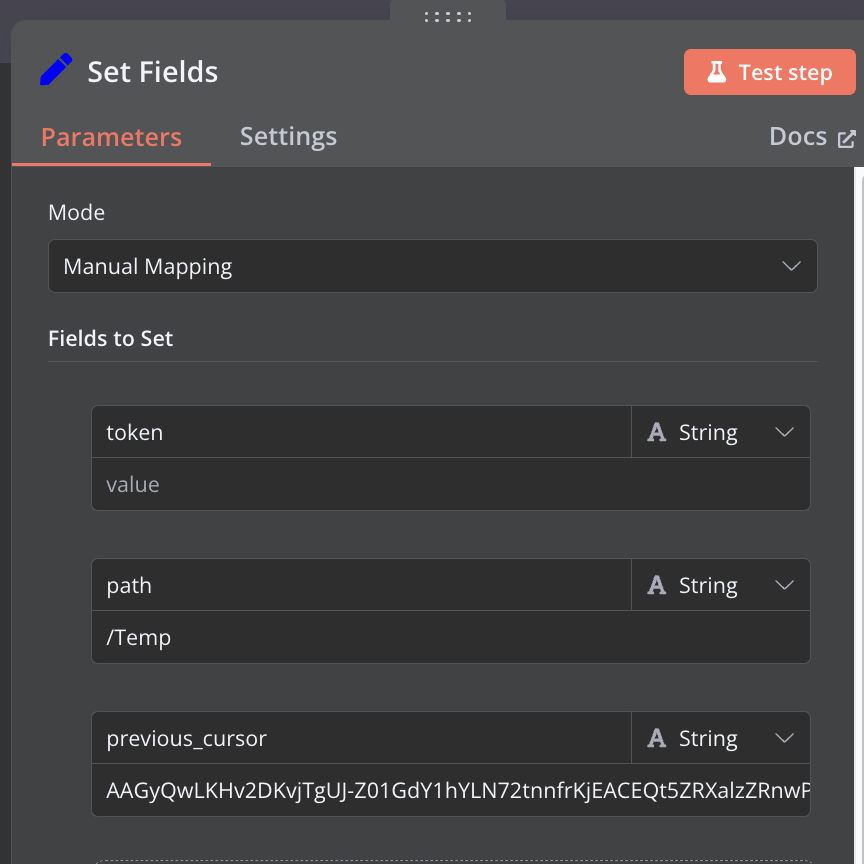
Task: Expand the token field type dropdown chevron
Action: point(784,432)
